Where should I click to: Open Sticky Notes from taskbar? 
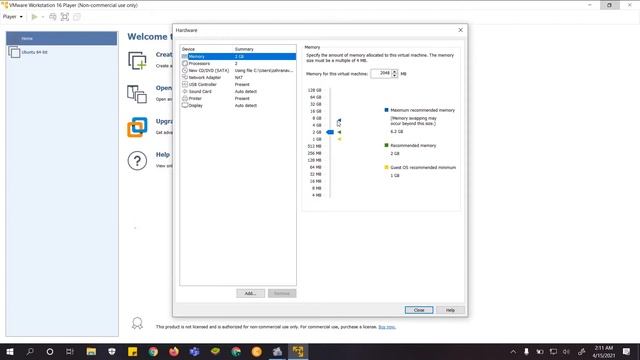pos(132,351)
